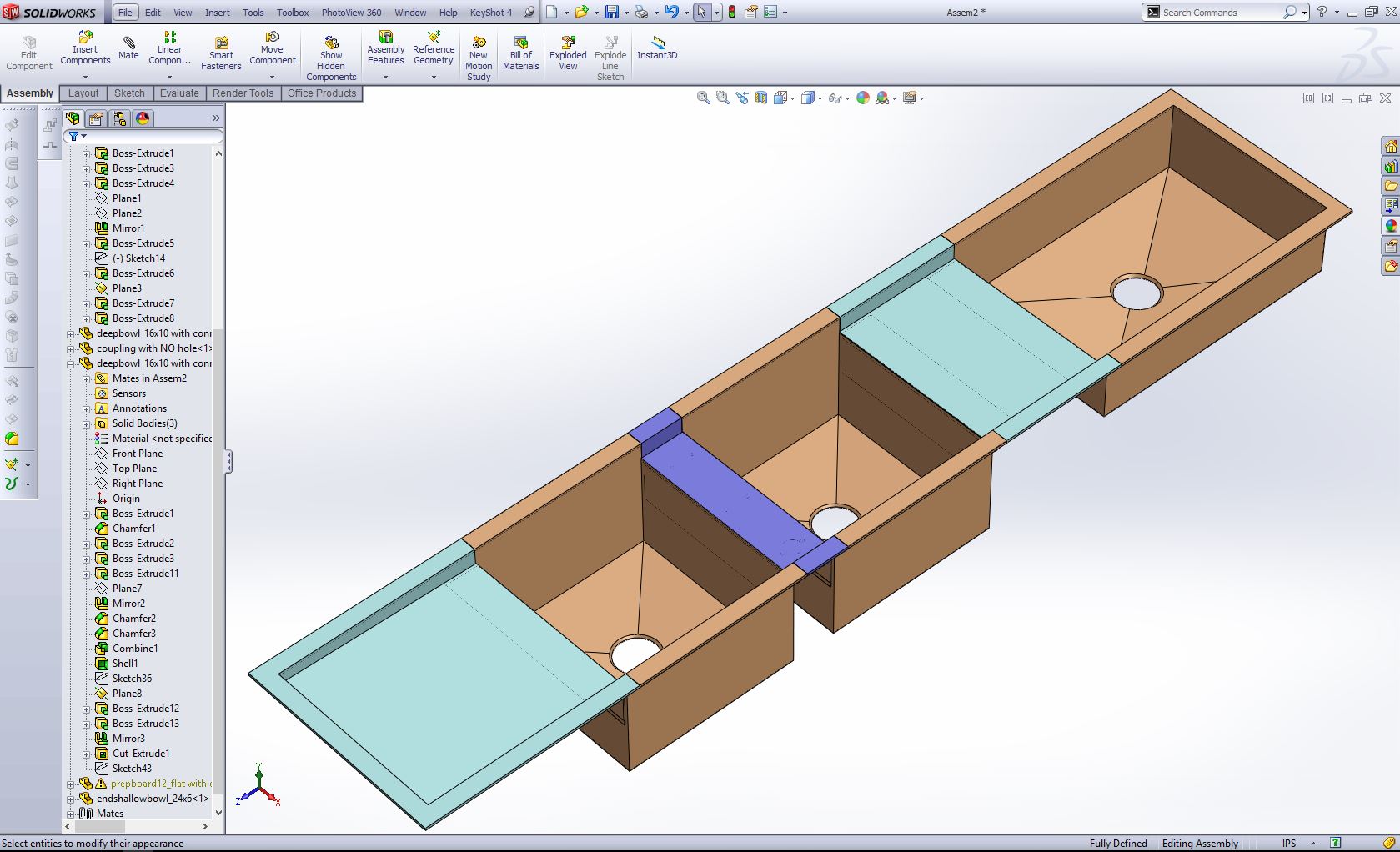This screenshot has height=852, width=1400.
Task: Expand Boss-Extrude1 at top of tree
Action: click(86, 153)
